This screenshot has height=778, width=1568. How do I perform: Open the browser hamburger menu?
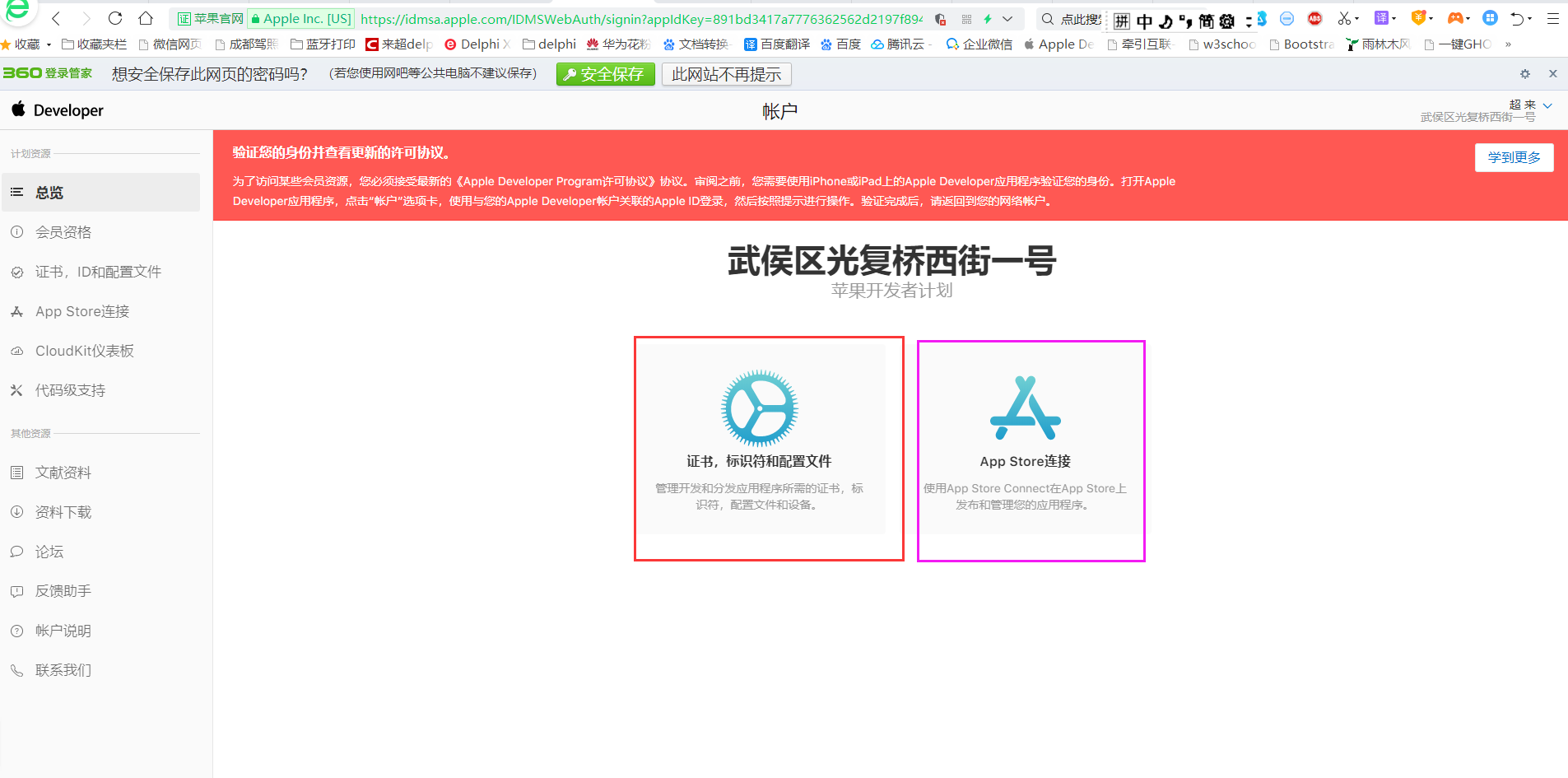point(1553,19)
